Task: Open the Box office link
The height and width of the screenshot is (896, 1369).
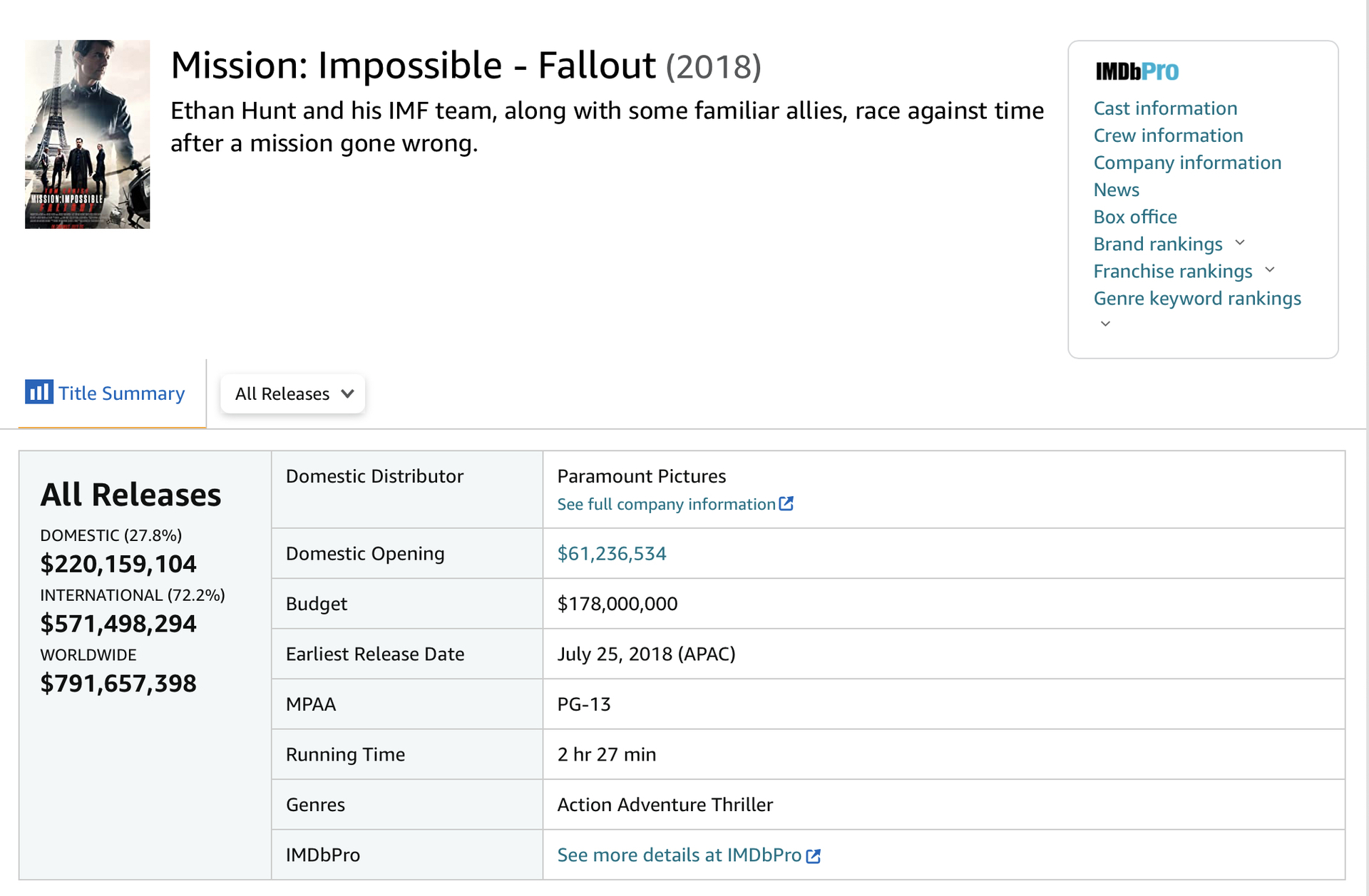Action: (x=1135, y=217)
